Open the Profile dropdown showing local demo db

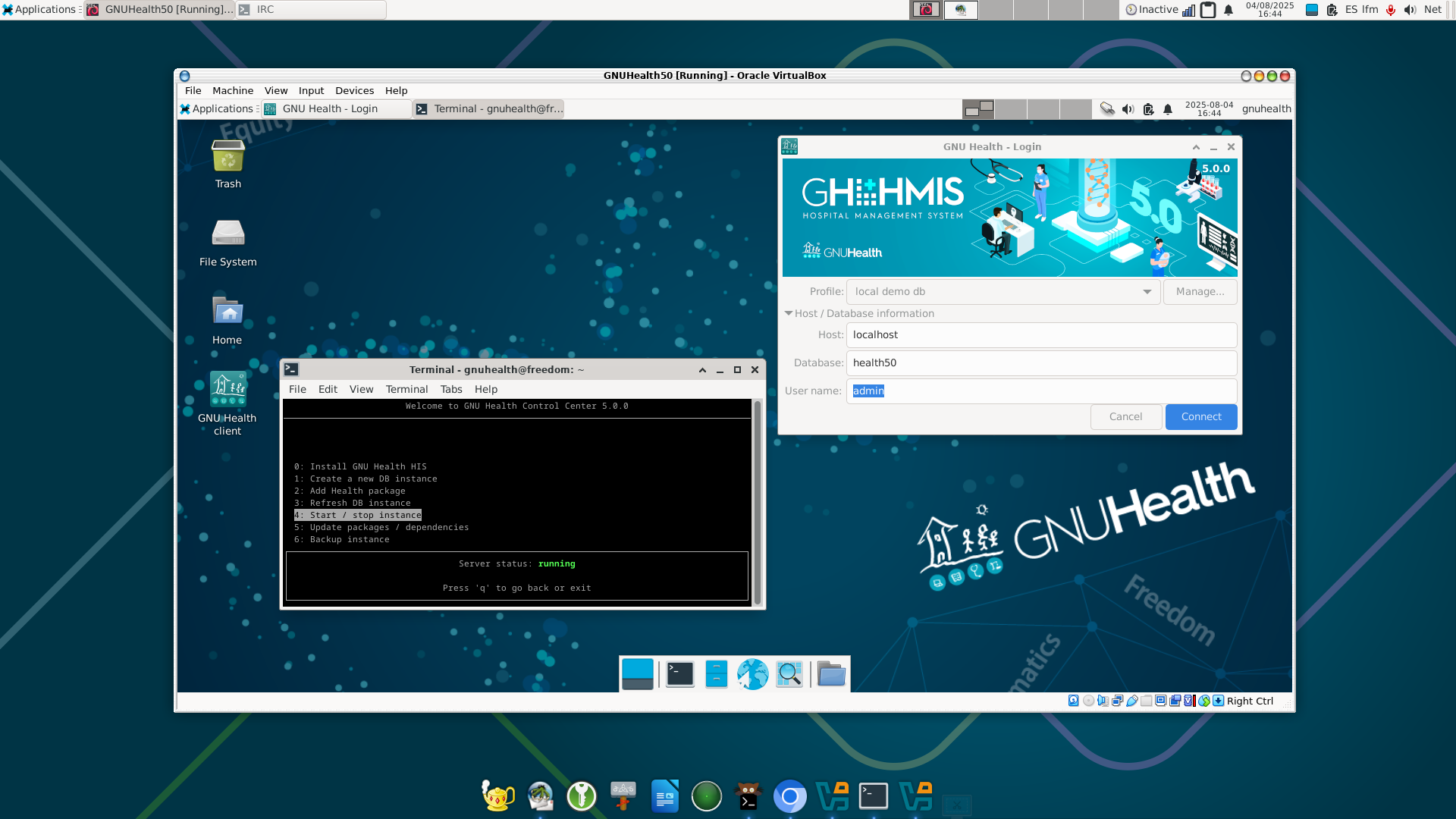1003,292
